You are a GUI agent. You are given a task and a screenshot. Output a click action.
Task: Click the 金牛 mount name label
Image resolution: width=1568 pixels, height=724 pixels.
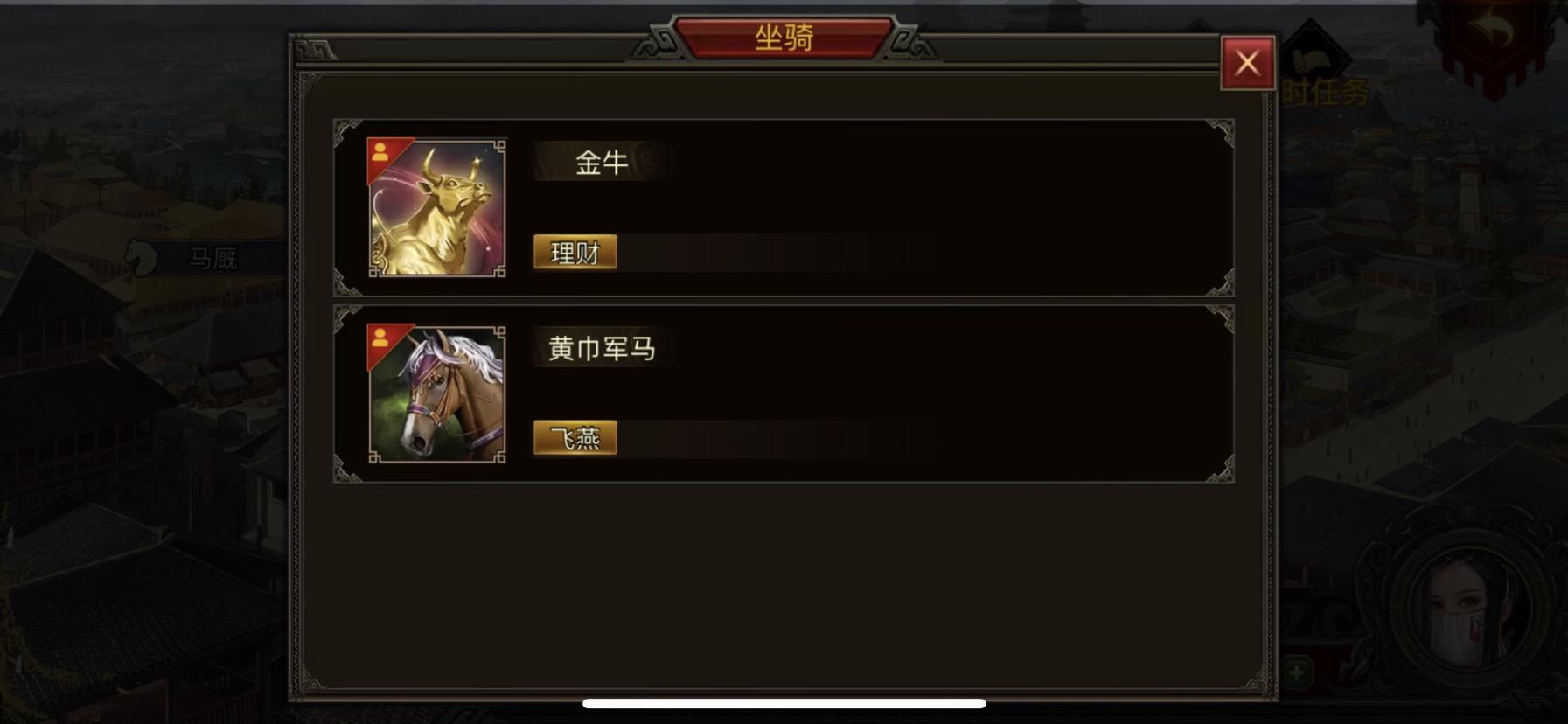coord(602,162)
